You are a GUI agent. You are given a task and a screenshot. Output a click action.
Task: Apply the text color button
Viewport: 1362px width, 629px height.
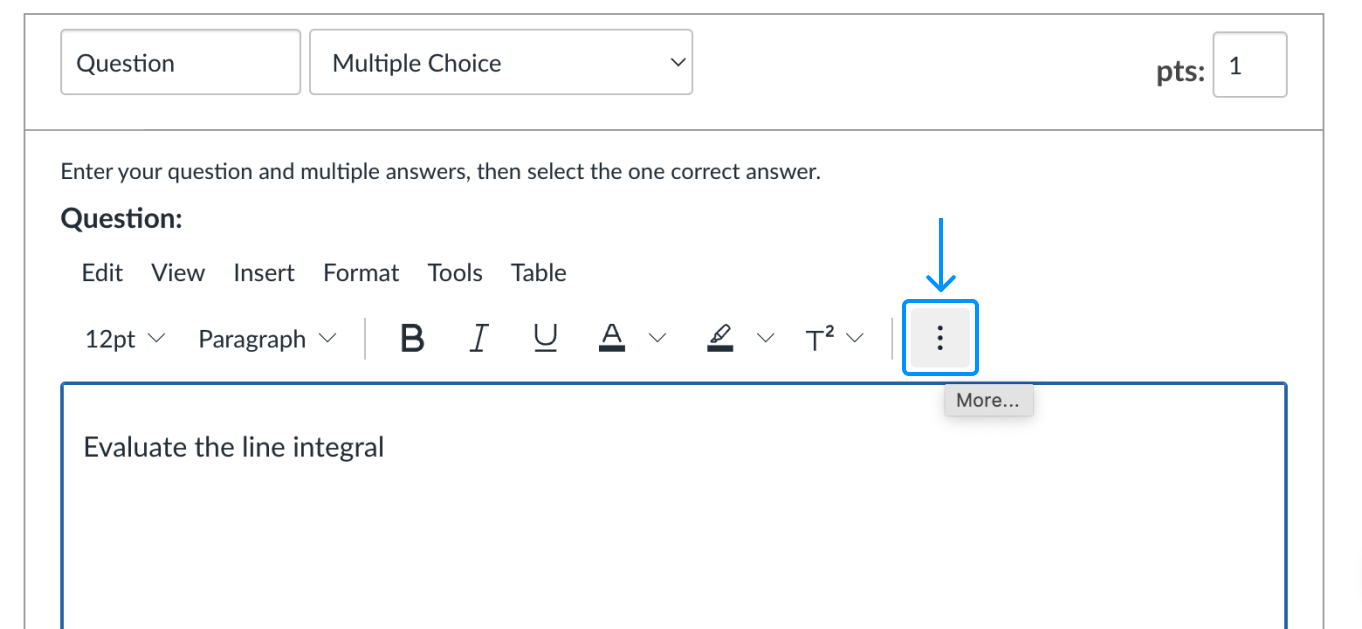tap(612, 340)
